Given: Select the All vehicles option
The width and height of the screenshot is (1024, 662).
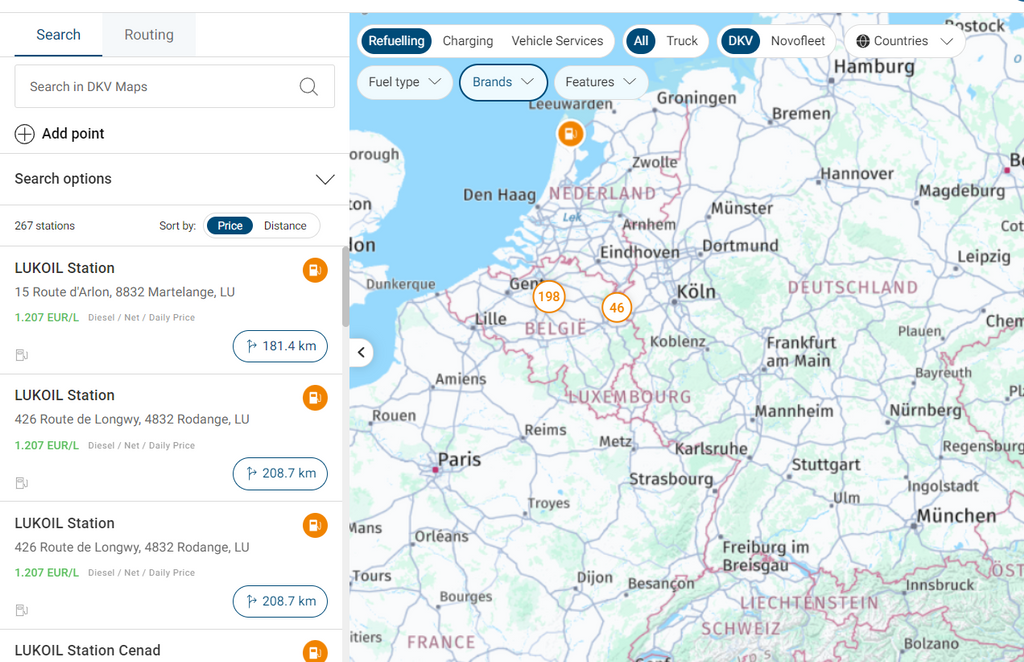Looking at the screenshot, I should pyautogui.click(x=641, y=41).
